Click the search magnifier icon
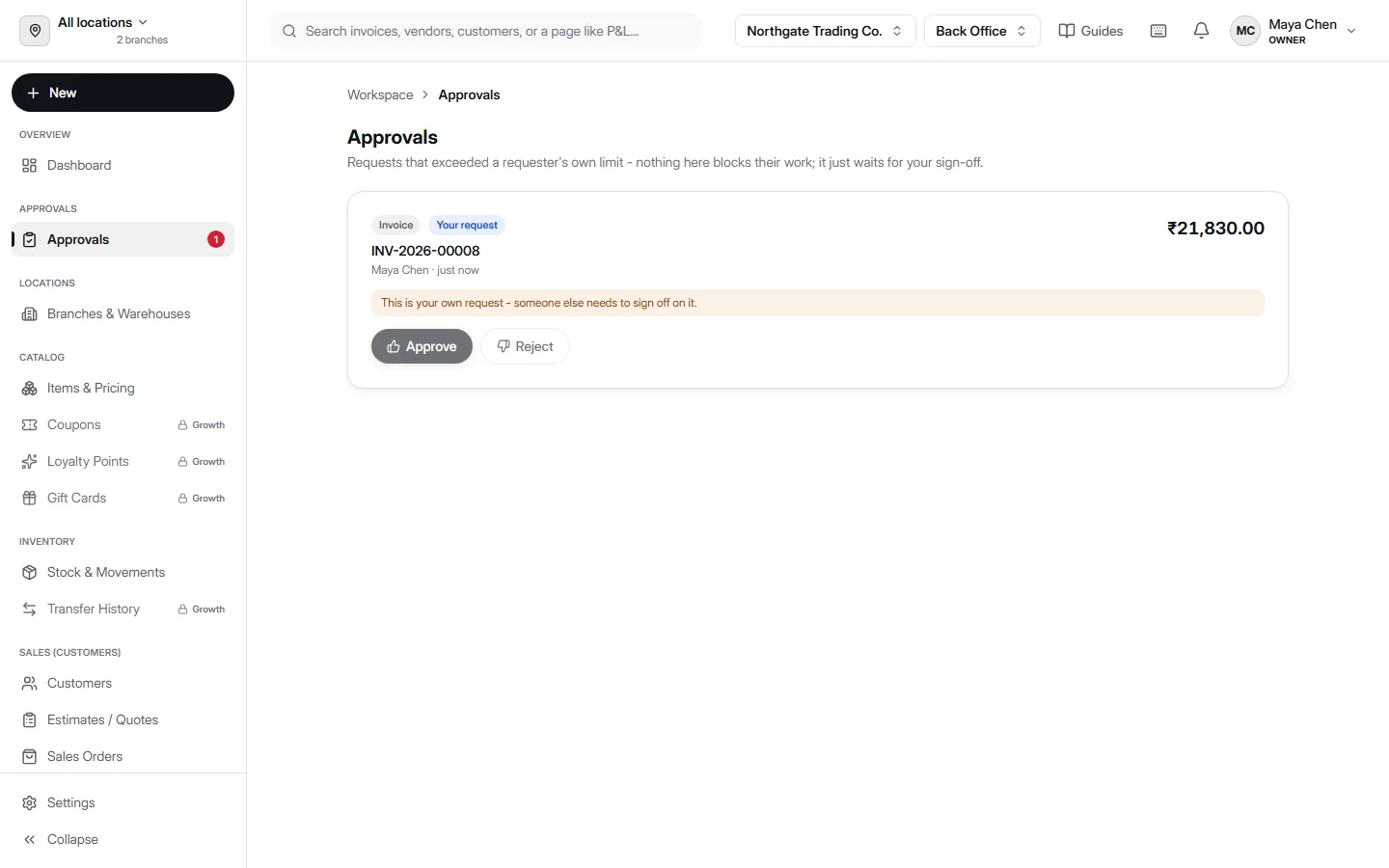The height and width of the screenshot is (868, 1389). click(289, 31)
